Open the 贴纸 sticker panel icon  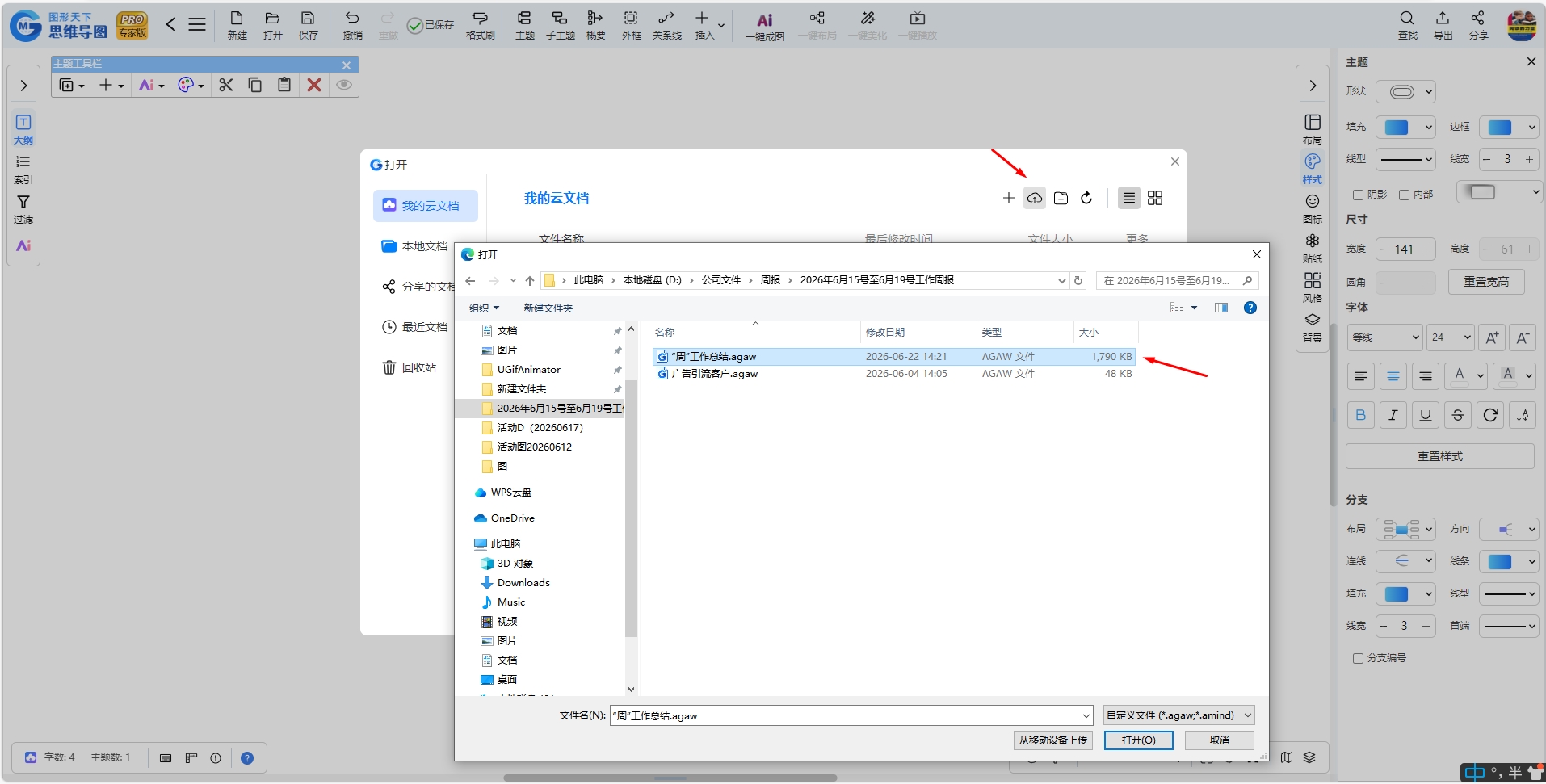pos(1313,248)
